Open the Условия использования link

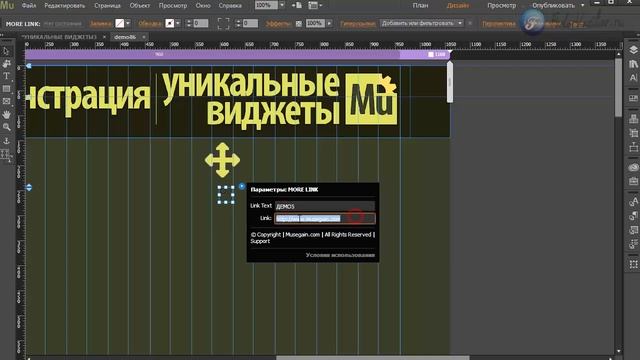coord(340,255)
